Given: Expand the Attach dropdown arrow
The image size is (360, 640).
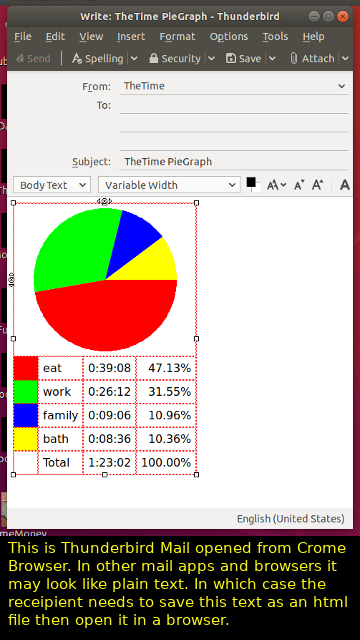Looking at the screenshot, I should click(345, 58).
